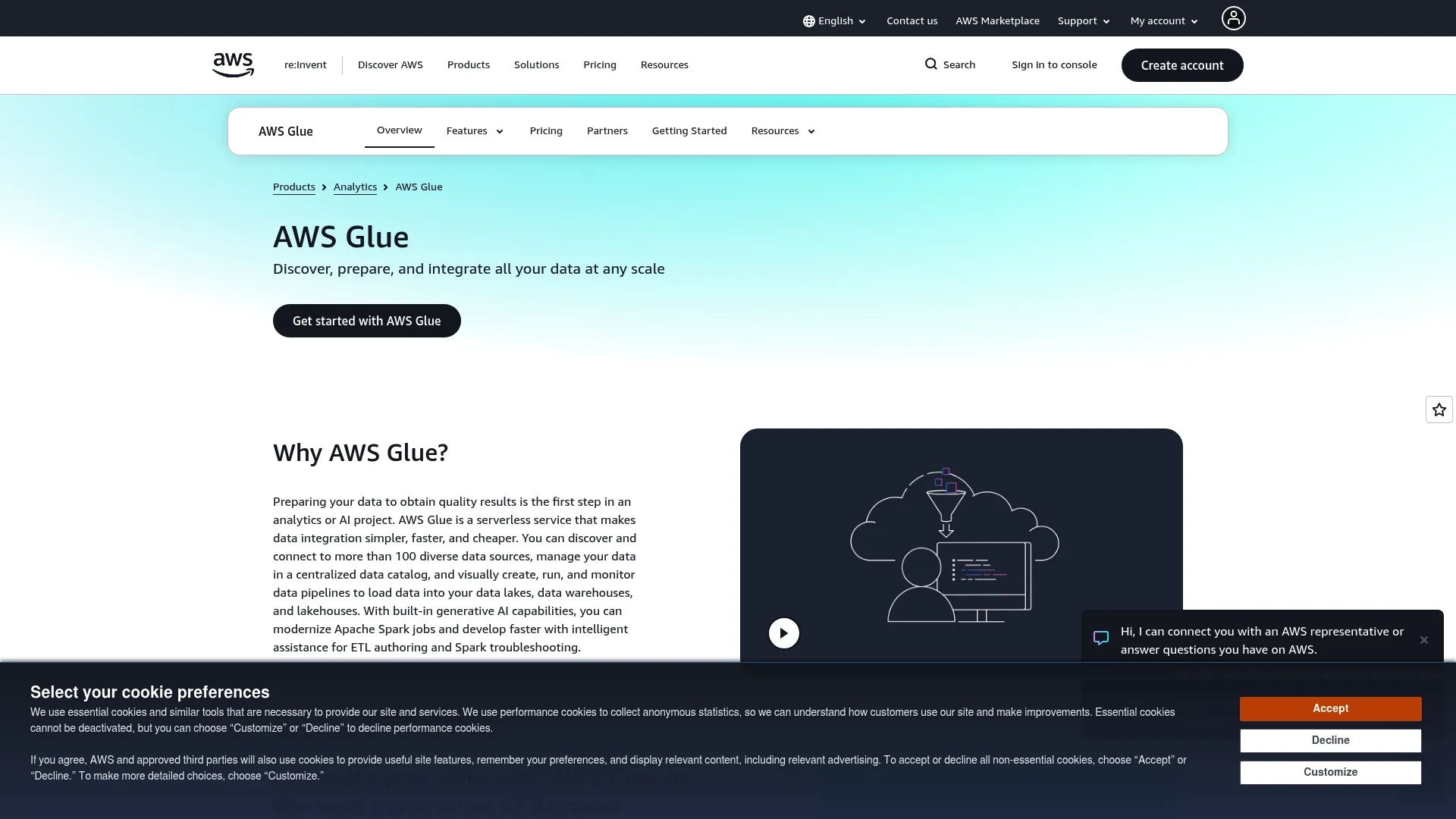Click the 'Why AWS Glue?' heading

click(x=360, y=453)
